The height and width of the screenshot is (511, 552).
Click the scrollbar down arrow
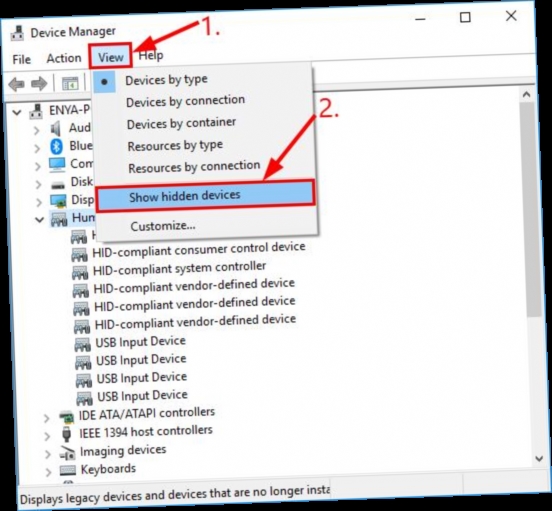pyautogui.click(x=539, y=459)
